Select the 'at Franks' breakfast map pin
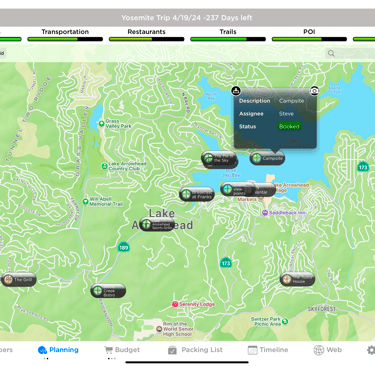Screen dimensions: 375x366 [197, 194]
